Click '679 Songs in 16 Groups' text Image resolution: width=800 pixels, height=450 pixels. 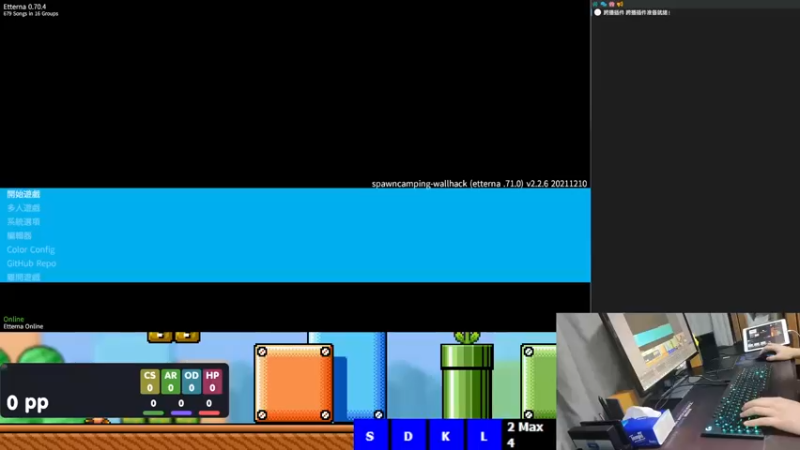point(31,14)
